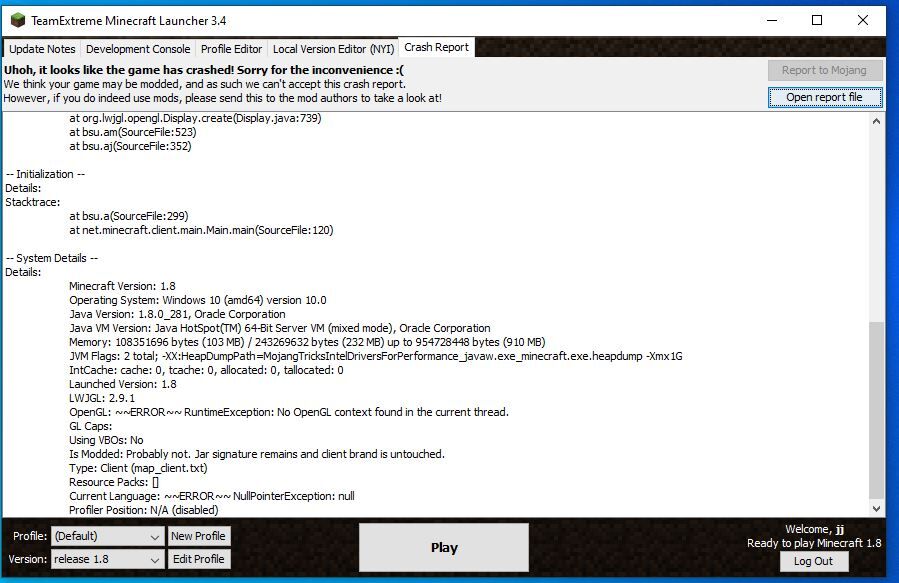Click the 'Resource Packs: []' line
The width and height of the screenshot is (899, 583).
(114, 482)
